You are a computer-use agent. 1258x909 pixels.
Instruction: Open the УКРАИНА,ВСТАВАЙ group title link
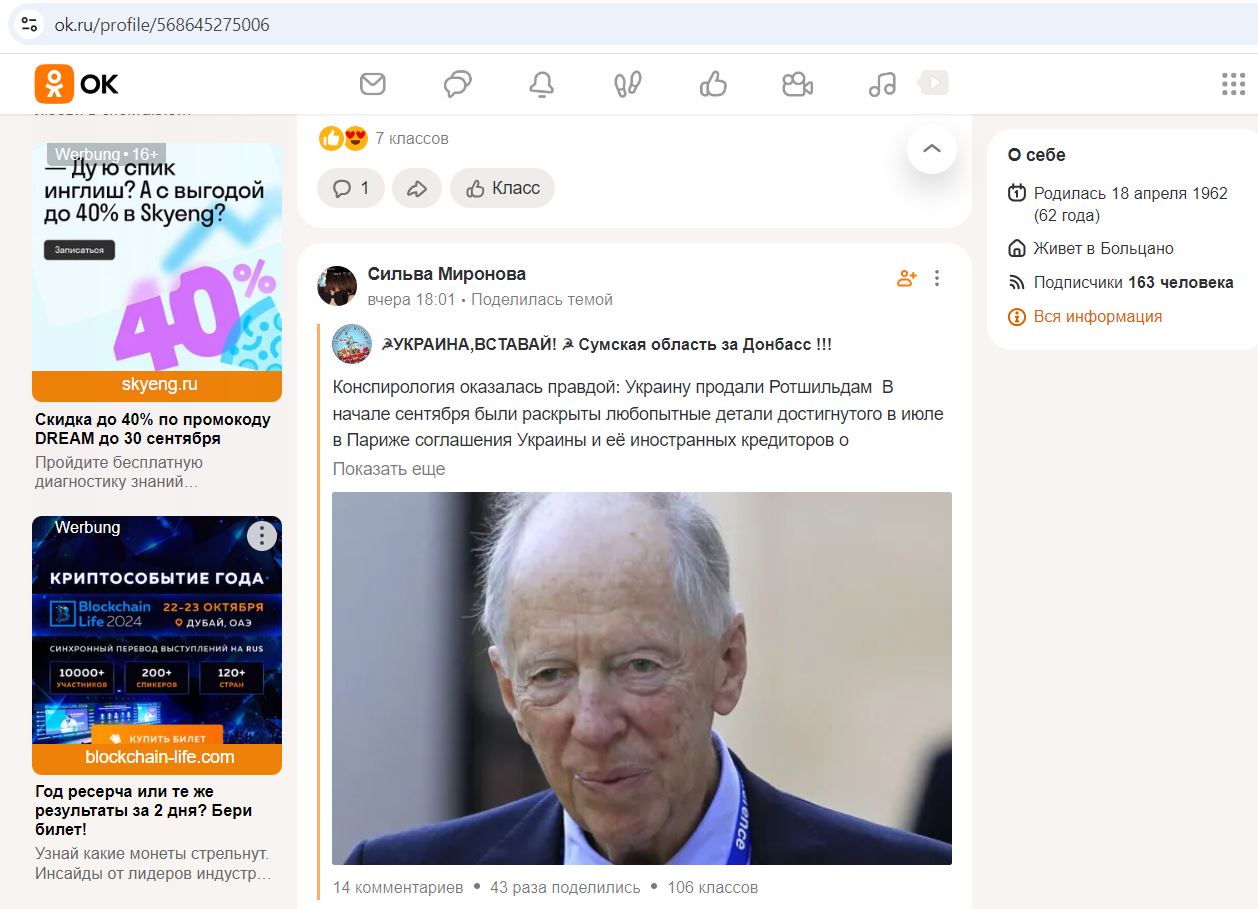tap(606, 344)
